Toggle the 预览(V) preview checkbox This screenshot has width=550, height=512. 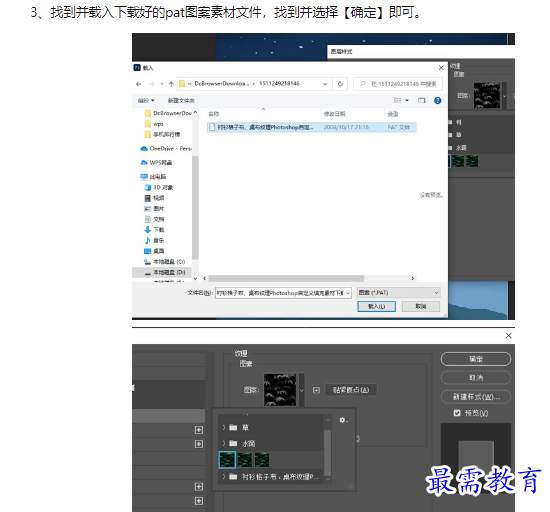point(457,413)
